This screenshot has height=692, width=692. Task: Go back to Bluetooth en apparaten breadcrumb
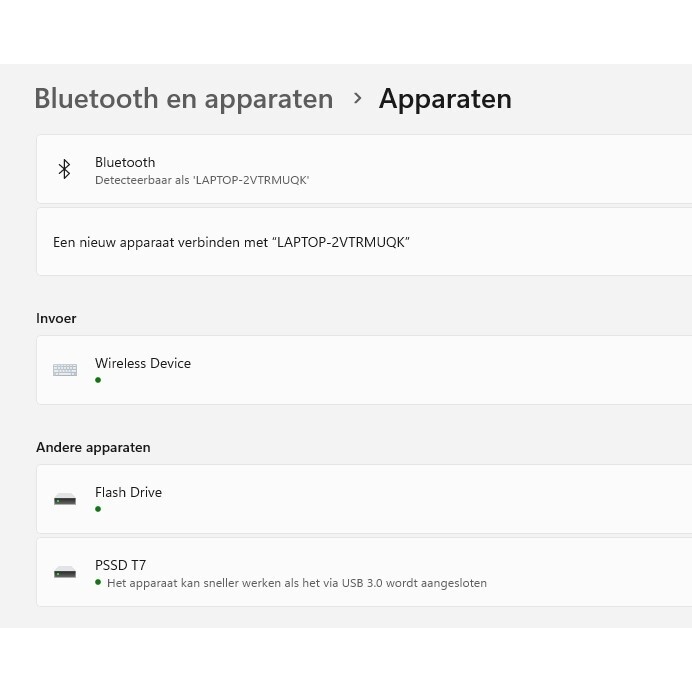184,99
